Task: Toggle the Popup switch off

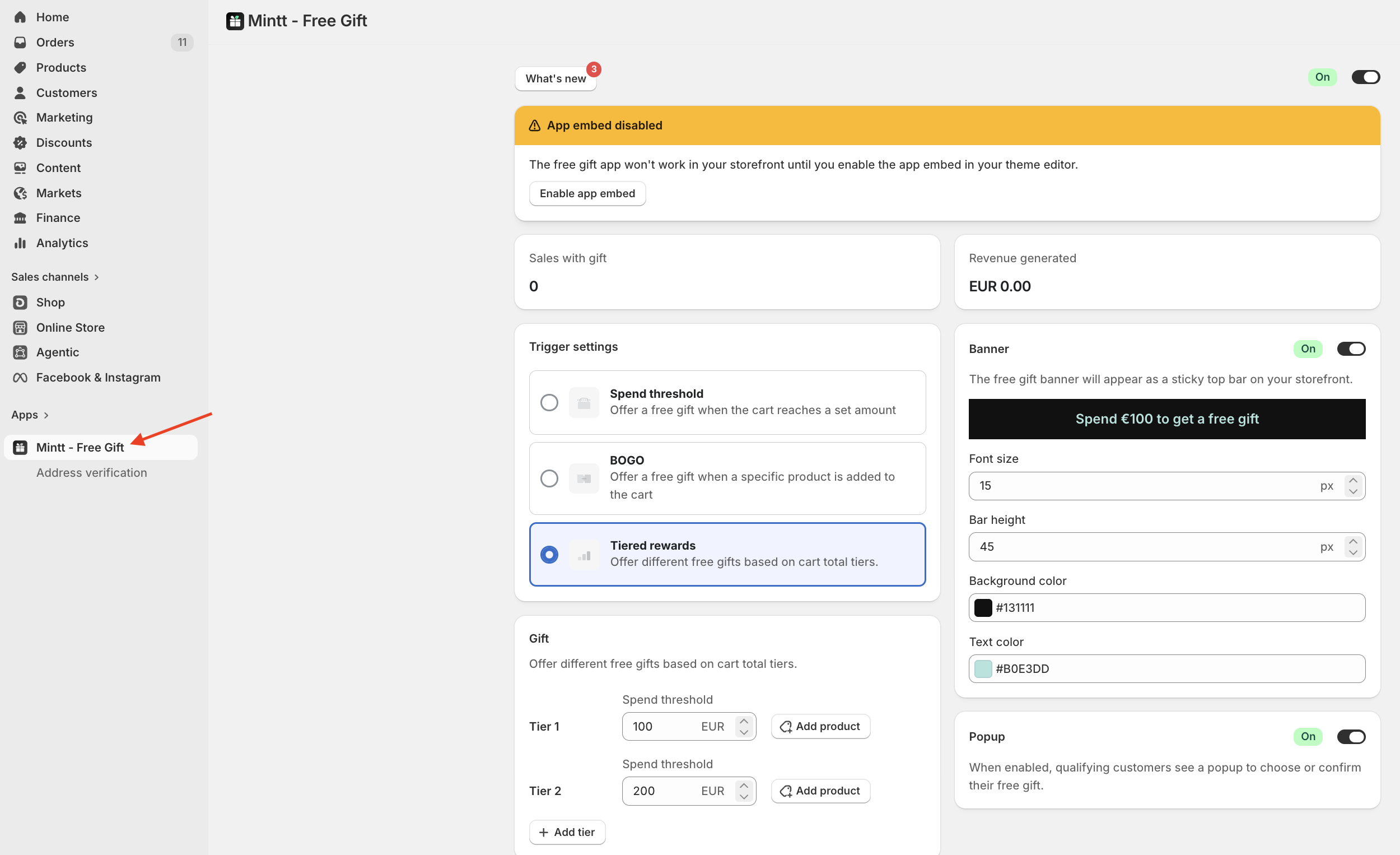Action: pyautogui.click(x=1351, y=737)
